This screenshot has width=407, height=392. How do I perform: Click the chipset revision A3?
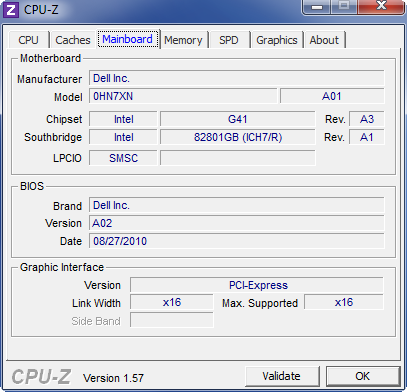click(x=367, y=119)
